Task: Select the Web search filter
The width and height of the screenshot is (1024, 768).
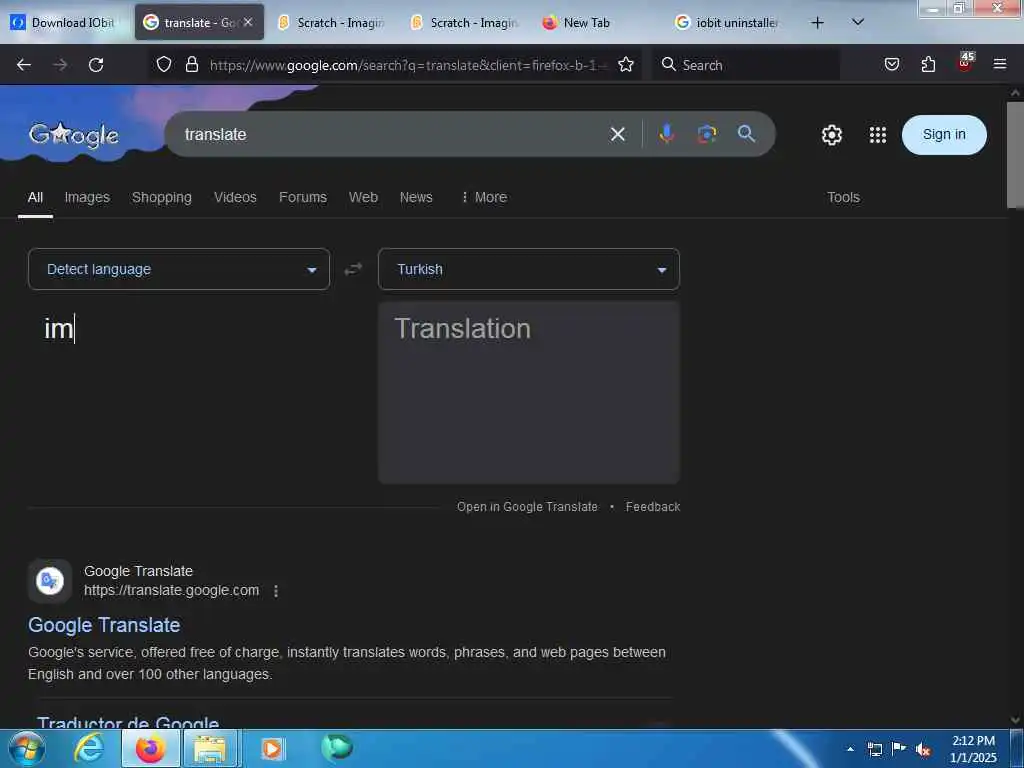Action: pyautogui.click(x=363, y=197)
